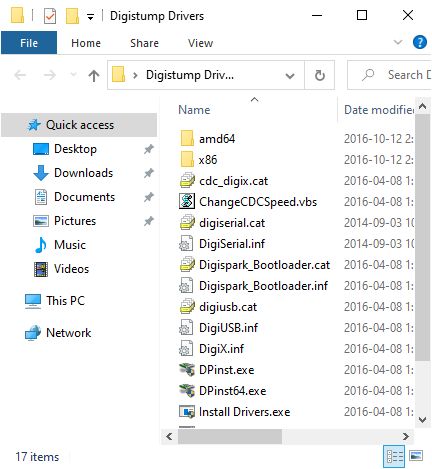Screen dimensions: 432x469
Task: Select Network in navigation pane
Action: tap(68, 333)
